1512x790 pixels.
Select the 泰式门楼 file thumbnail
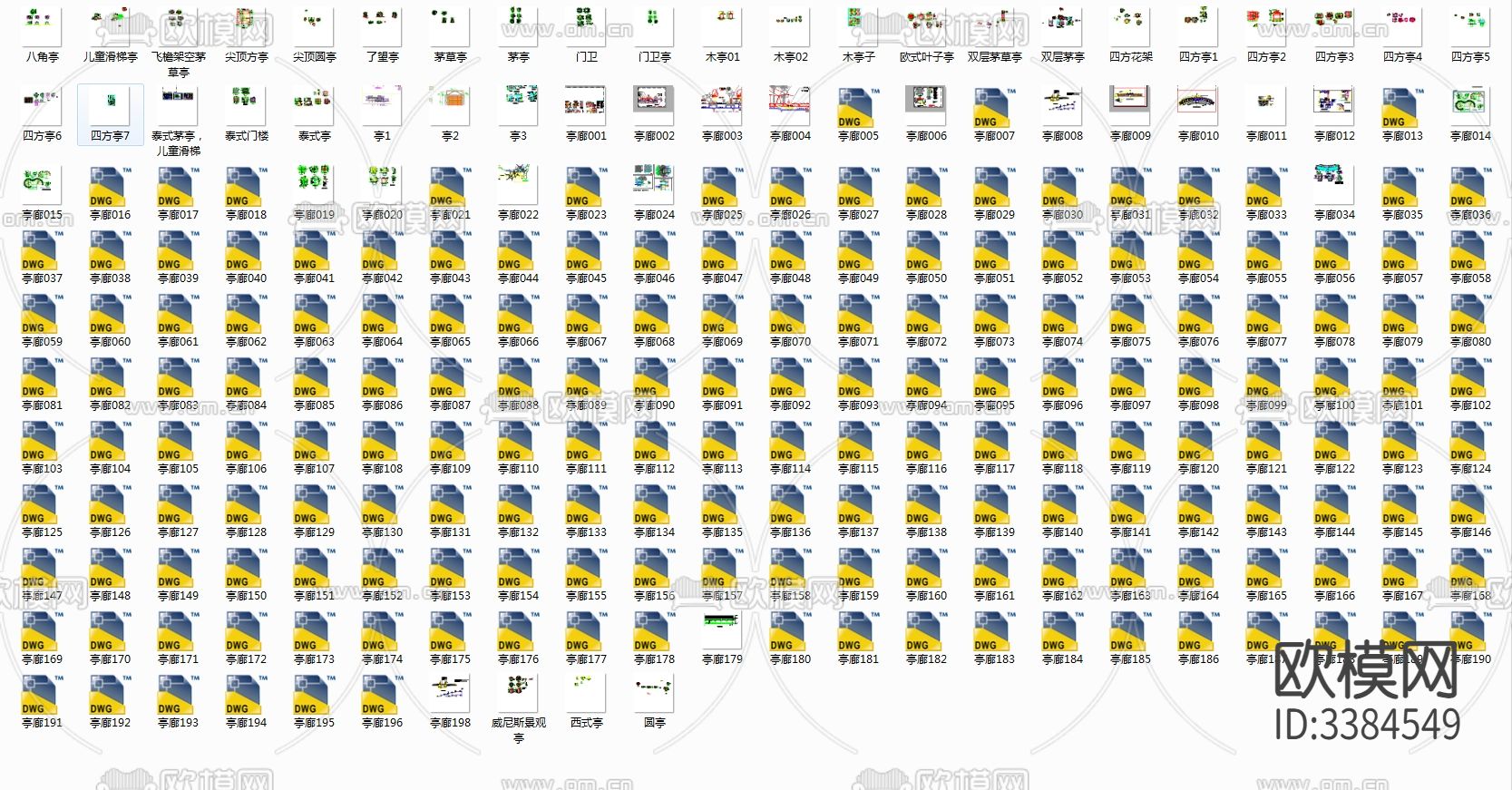pos(246,105)
